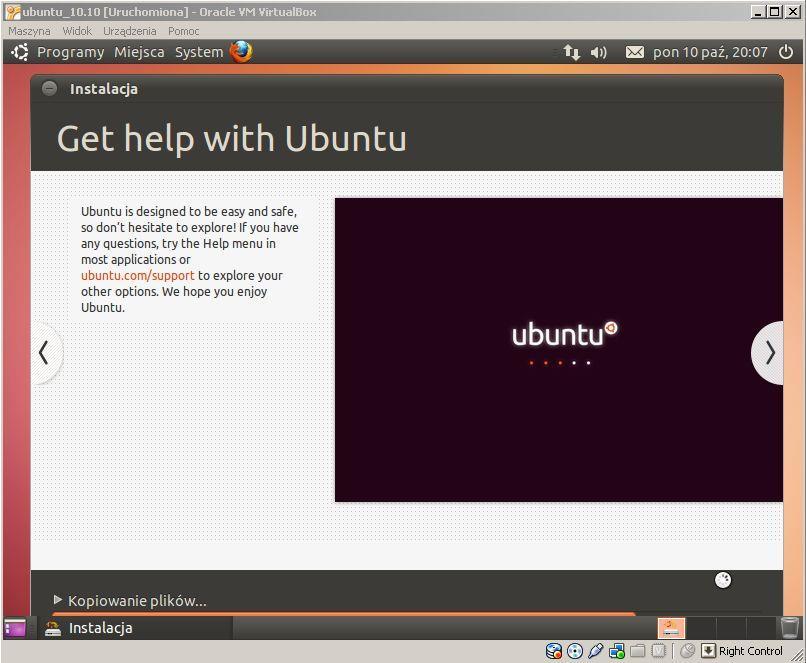Open the clock showing pon 10 paź, 20:07
The image size is (806, 663).
710,52
